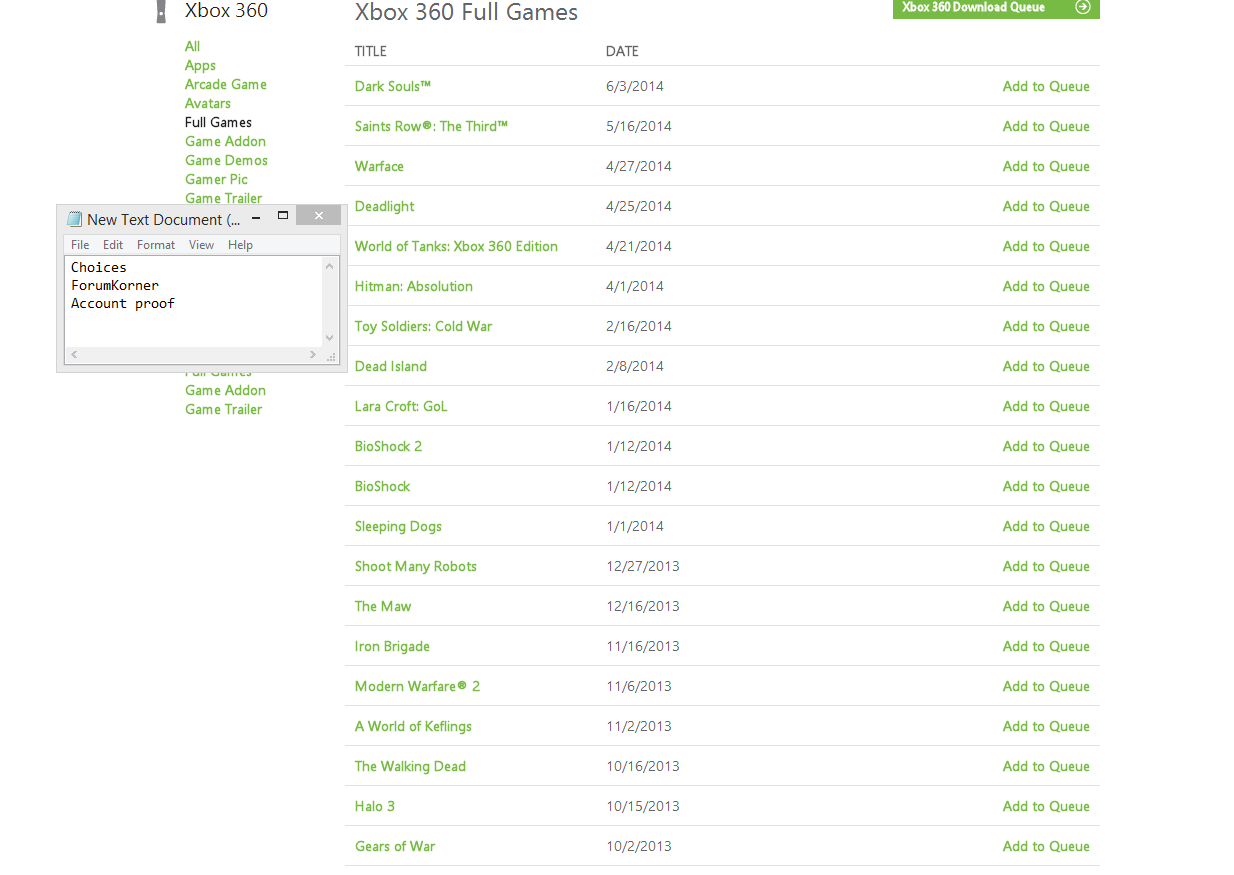Open the Xbox 360 Download Queue button
1234x875 pixels.
click(996, 8)
